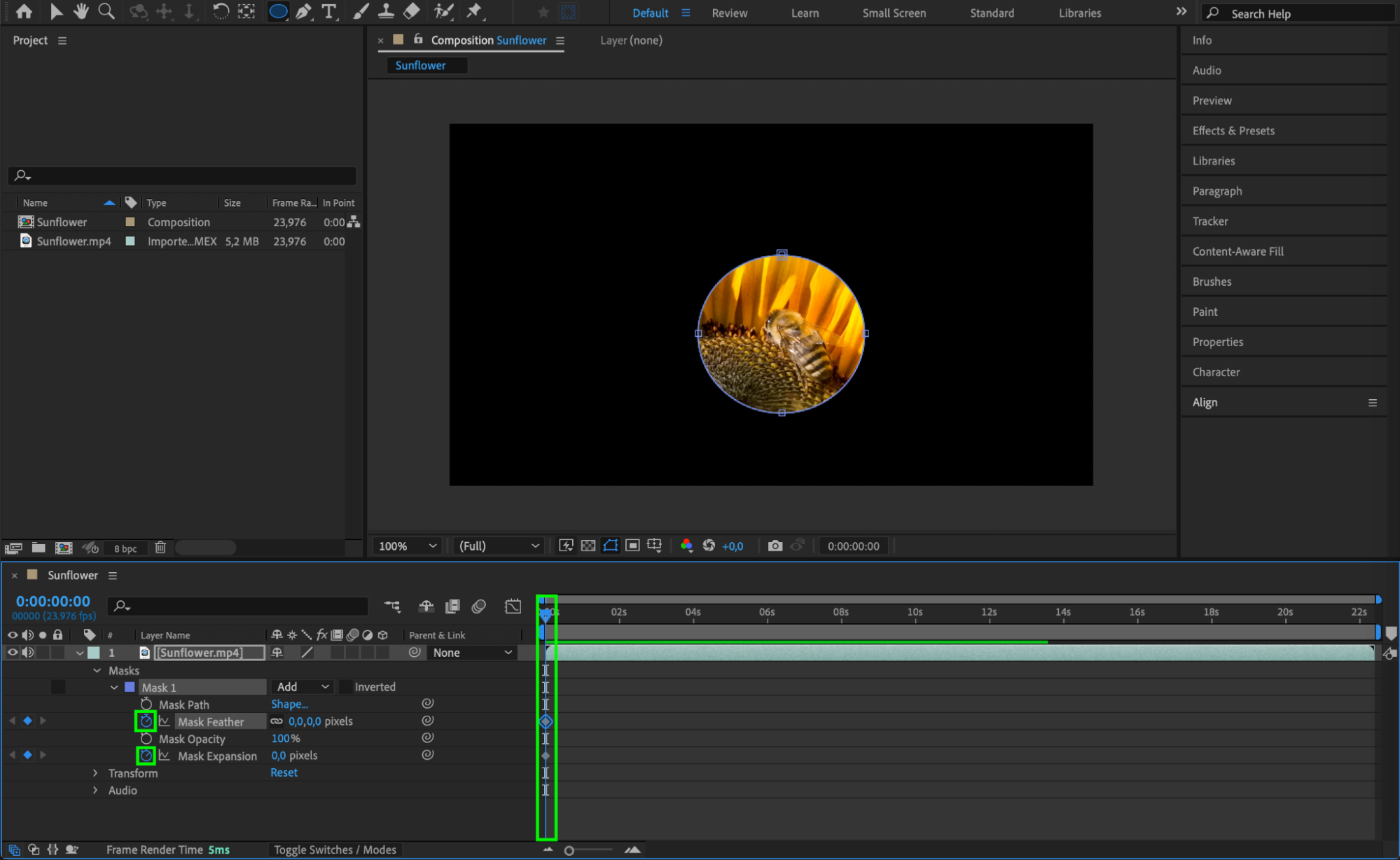Viewport: 1400px width, 860px height.
Task: Select the Pen tool
Action: click(303, 11)
